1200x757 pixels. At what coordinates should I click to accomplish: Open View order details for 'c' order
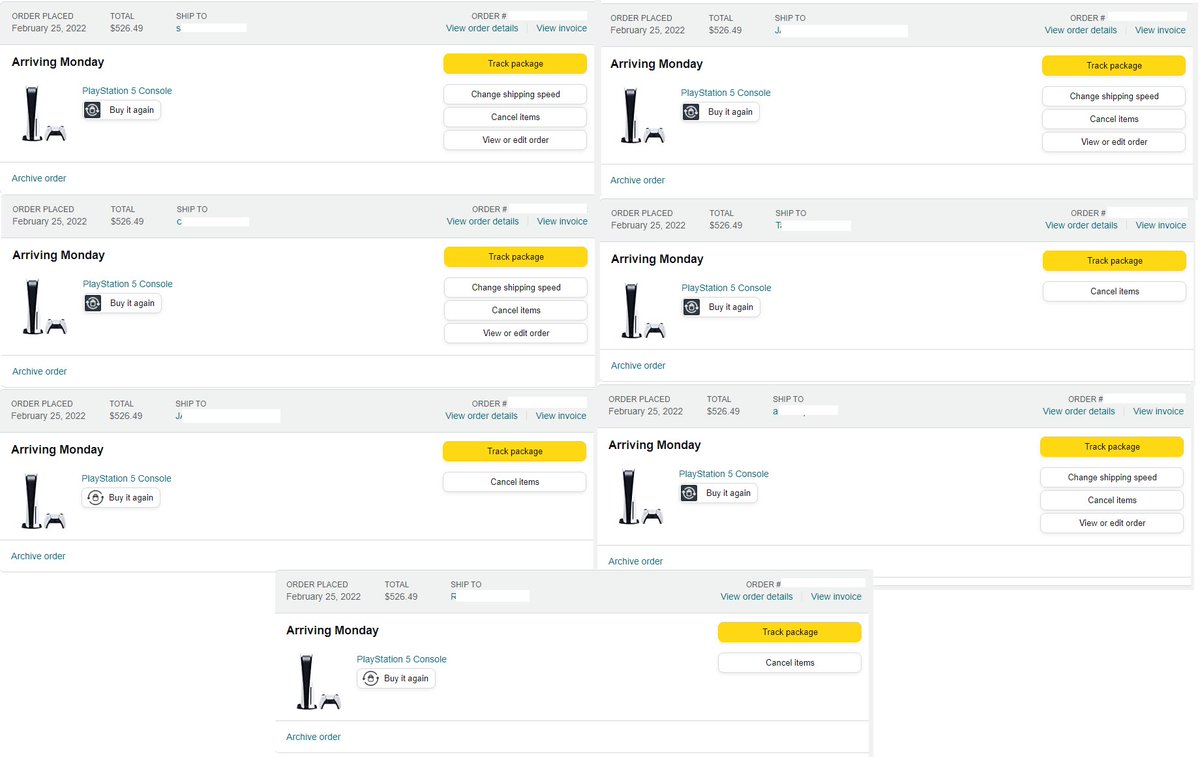click(x=483, y=221)
